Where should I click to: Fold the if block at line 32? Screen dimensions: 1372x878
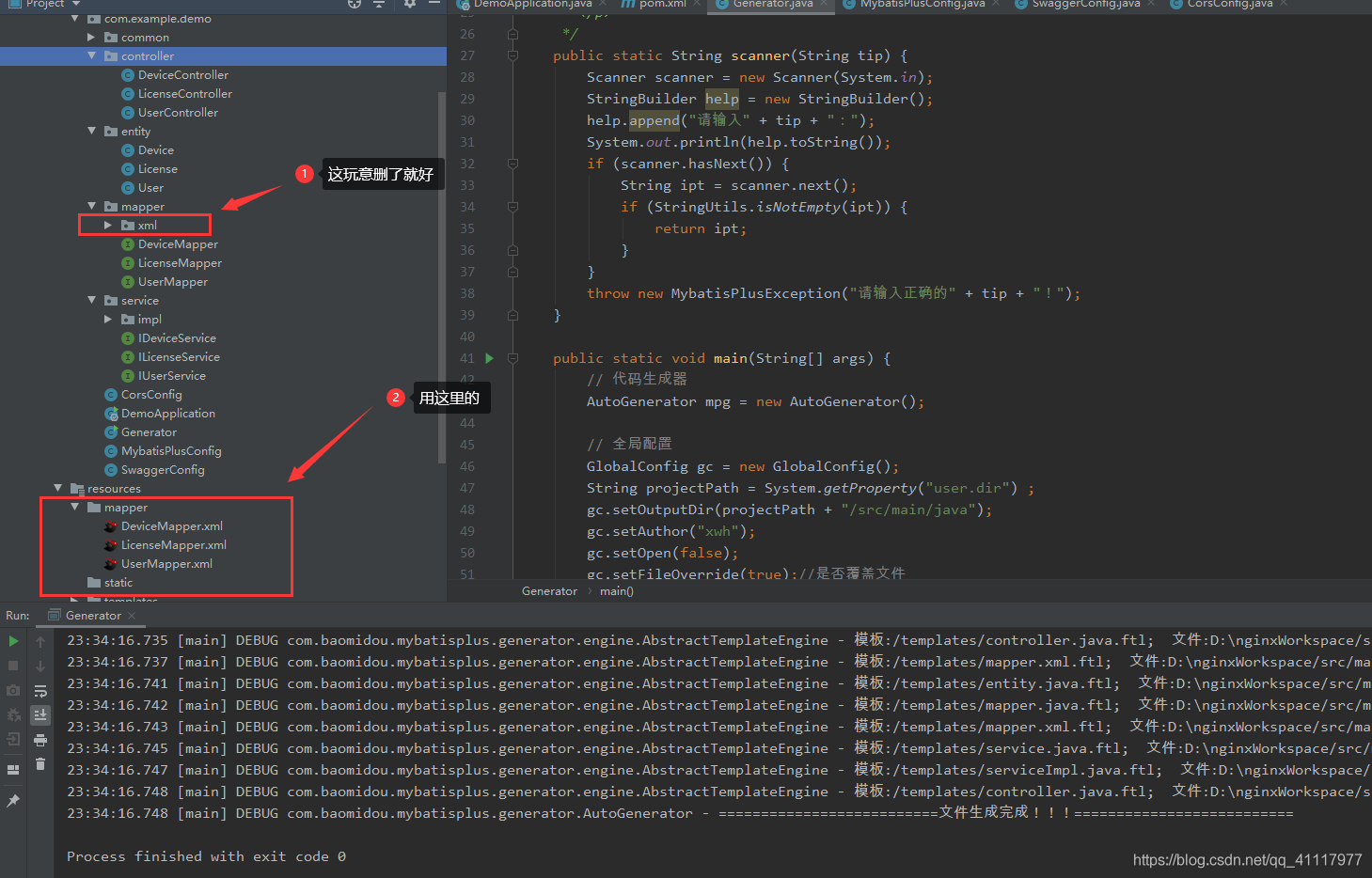(513, 164)
